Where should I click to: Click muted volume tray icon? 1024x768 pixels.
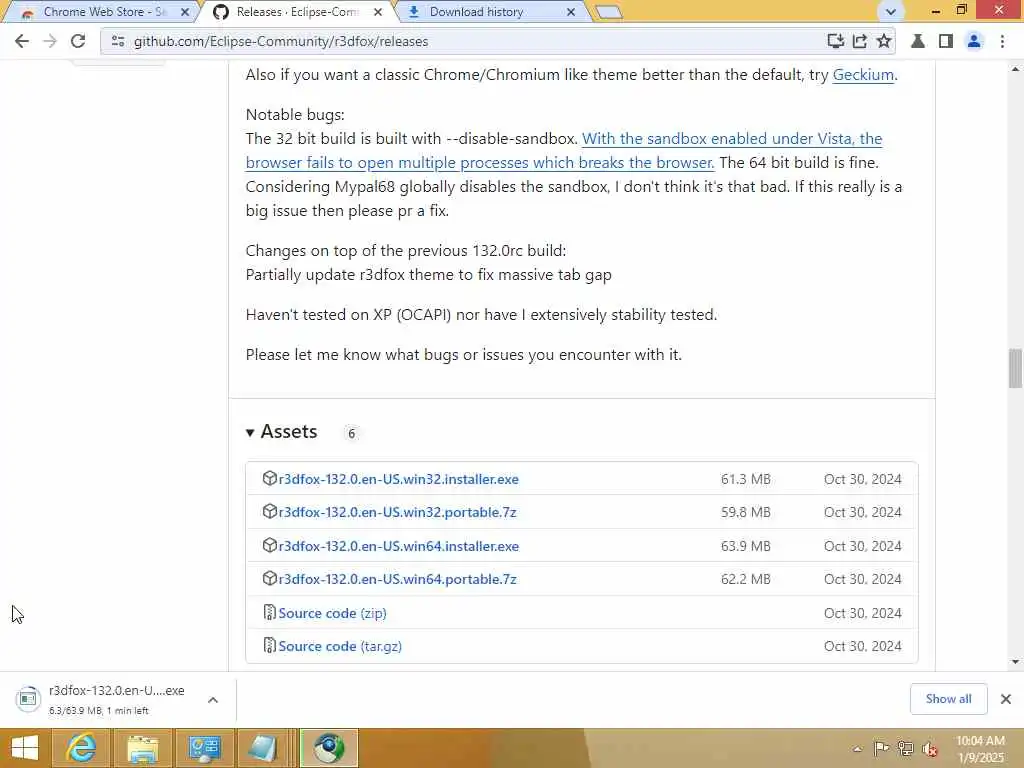(x=930, y=749)
